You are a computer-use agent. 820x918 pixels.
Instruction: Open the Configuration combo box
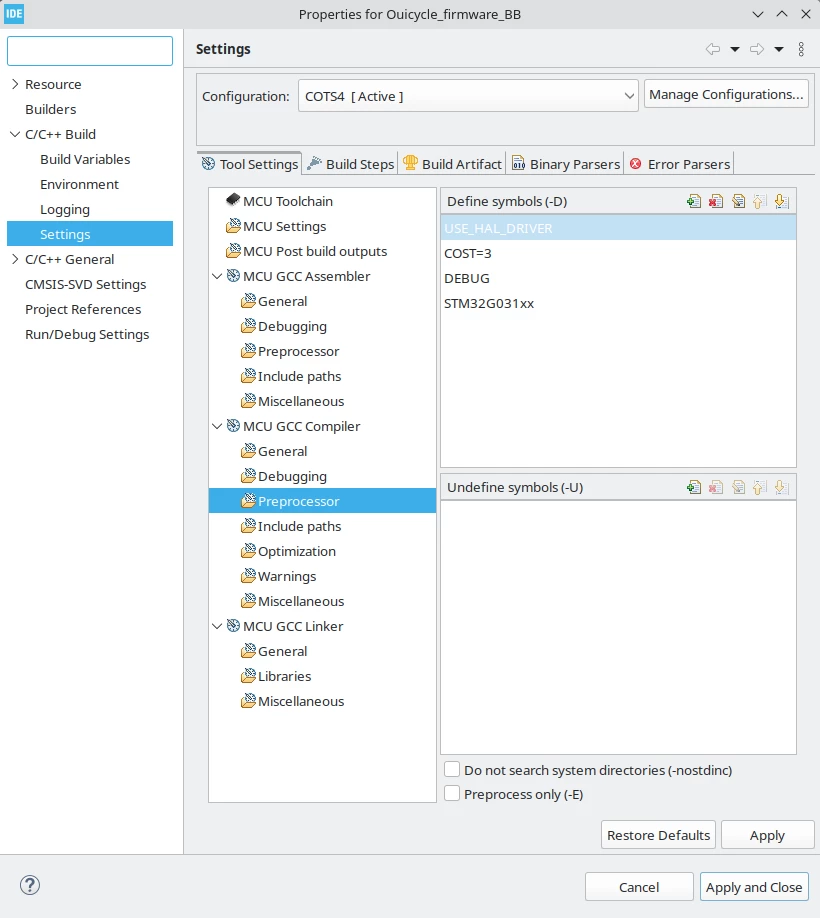[x=468, y=96]
